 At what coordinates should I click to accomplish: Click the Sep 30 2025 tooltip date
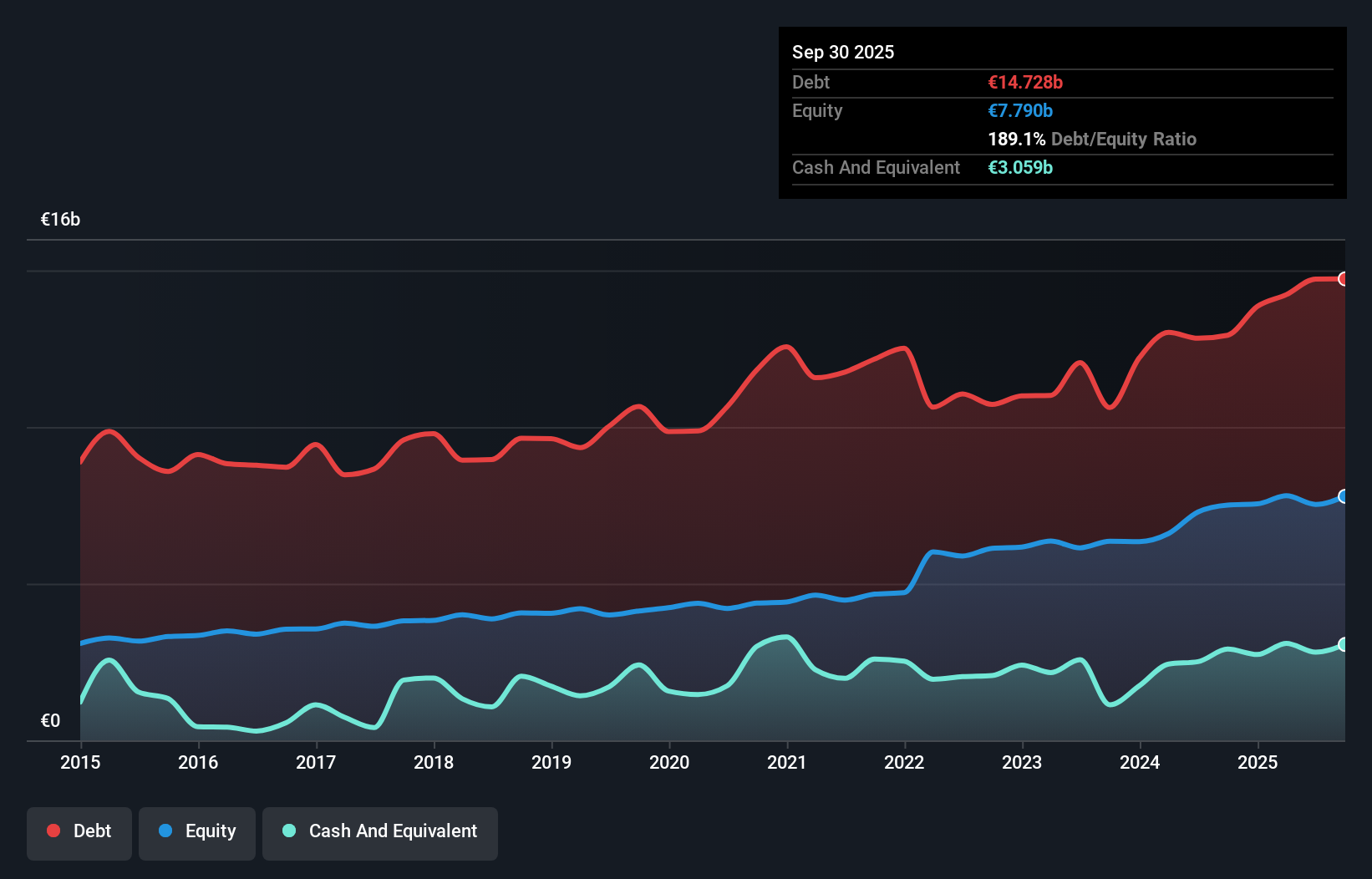pyautogui.click(x=843, y=52)
